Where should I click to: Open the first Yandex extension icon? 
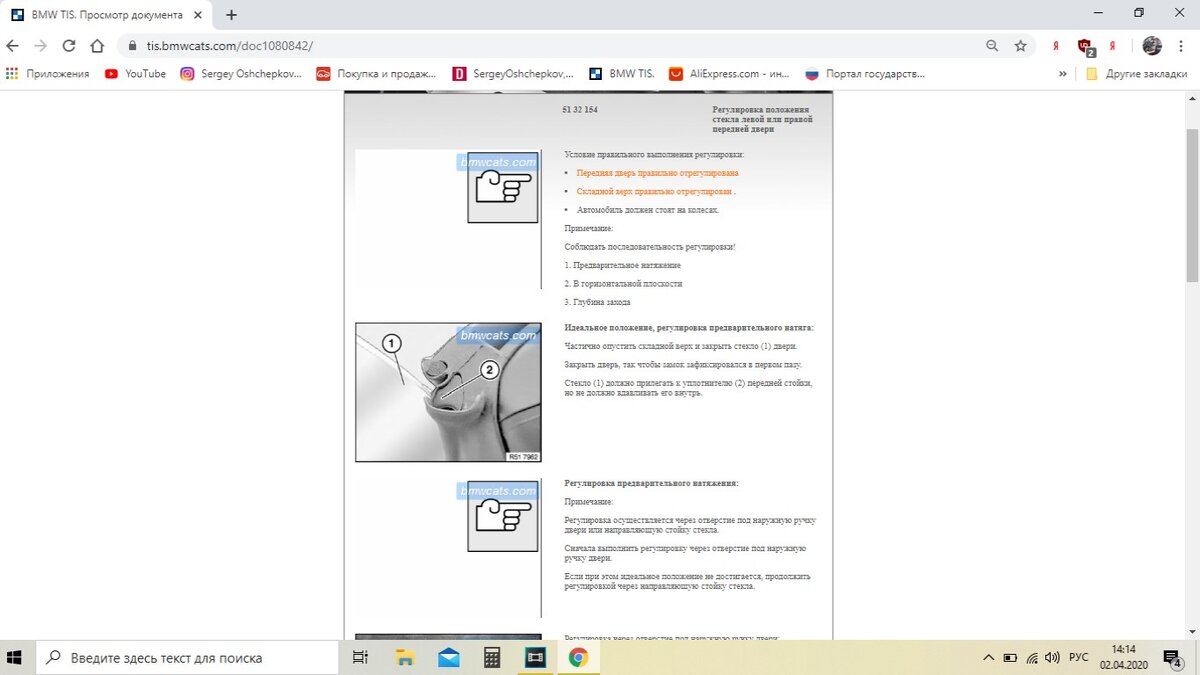(1056, 46)
